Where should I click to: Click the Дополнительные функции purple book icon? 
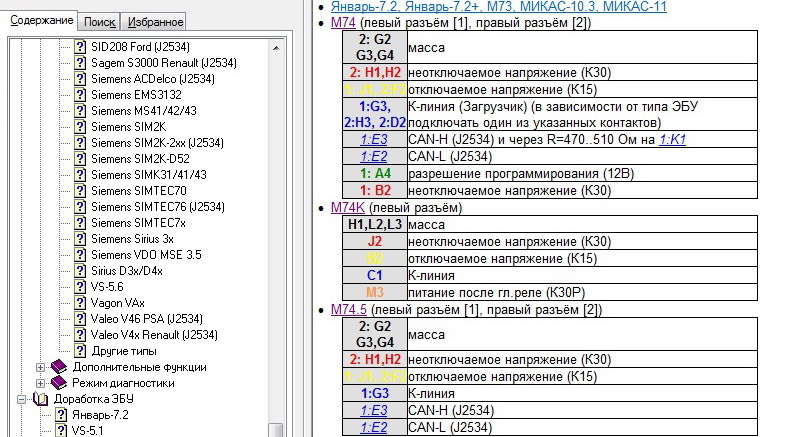tap(59, 367)
